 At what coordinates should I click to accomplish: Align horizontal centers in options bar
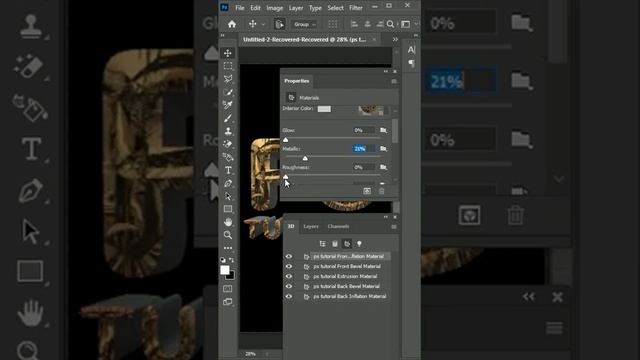[367, 24]
